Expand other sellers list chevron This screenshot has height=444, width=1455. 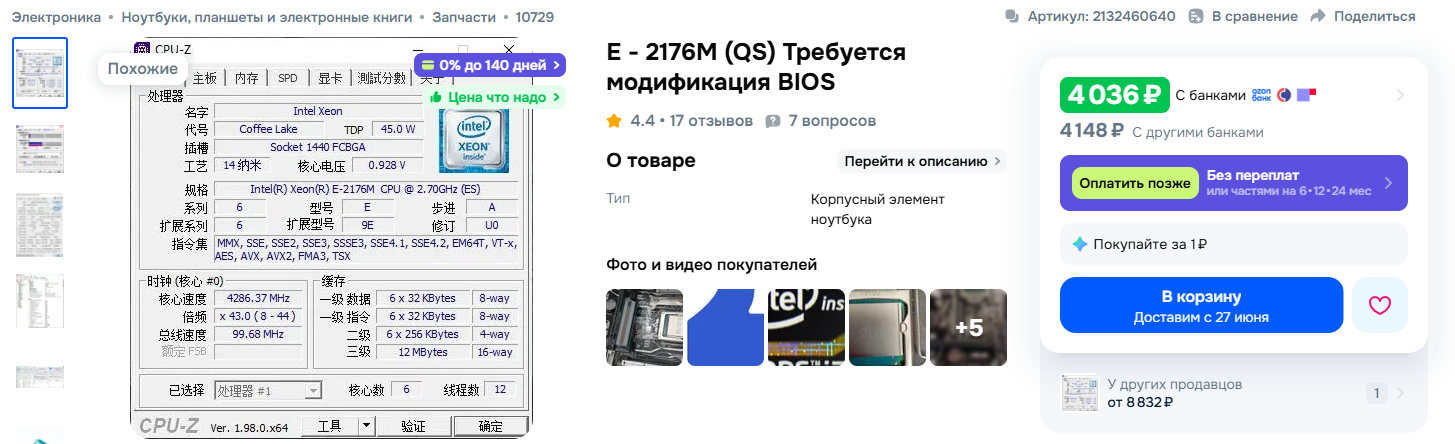pyautogui.click(x=1400, y=393)
